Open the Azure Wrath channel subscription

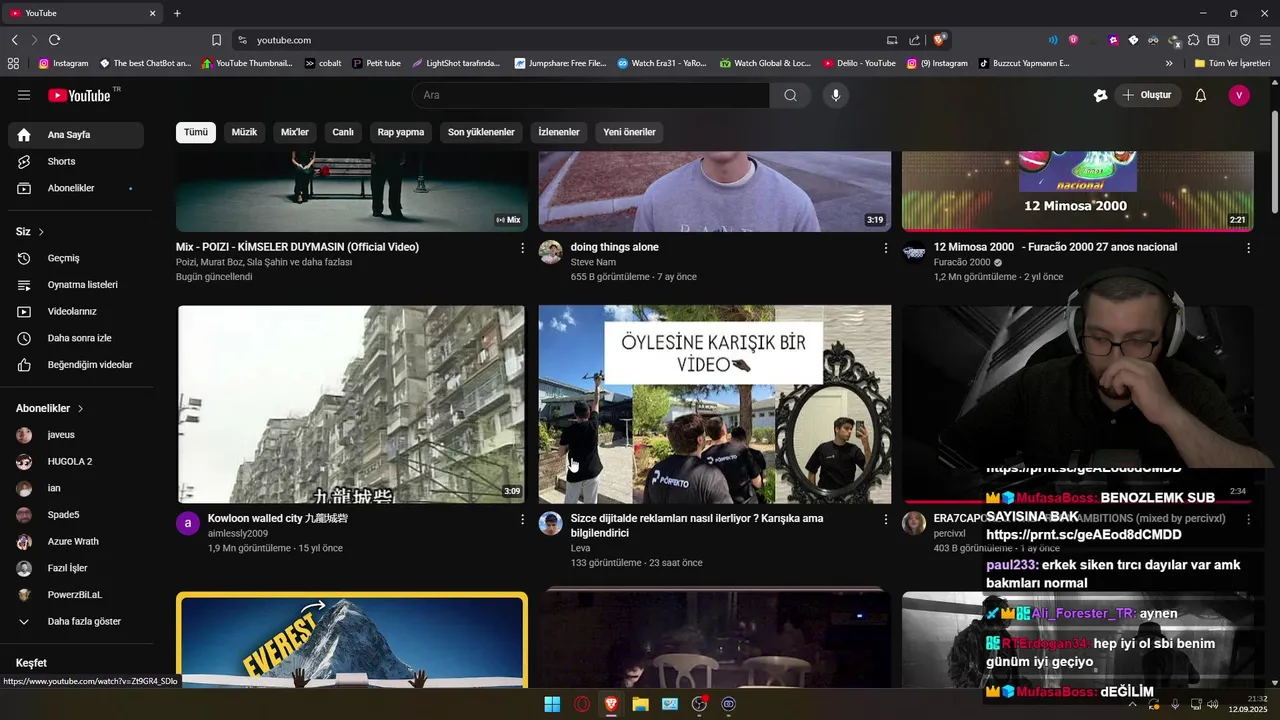coord(76,541)
